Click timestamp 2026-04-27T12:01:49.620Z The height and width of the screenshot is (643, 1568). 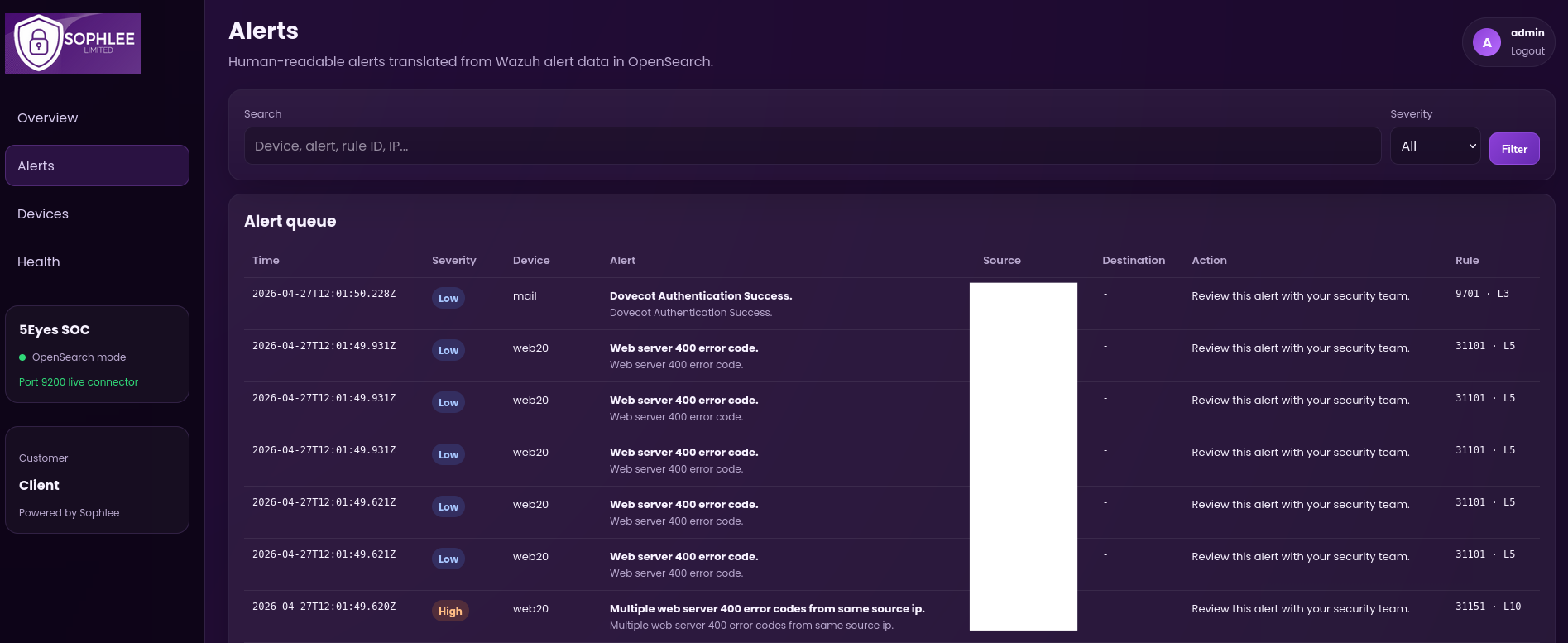[324, 607]
